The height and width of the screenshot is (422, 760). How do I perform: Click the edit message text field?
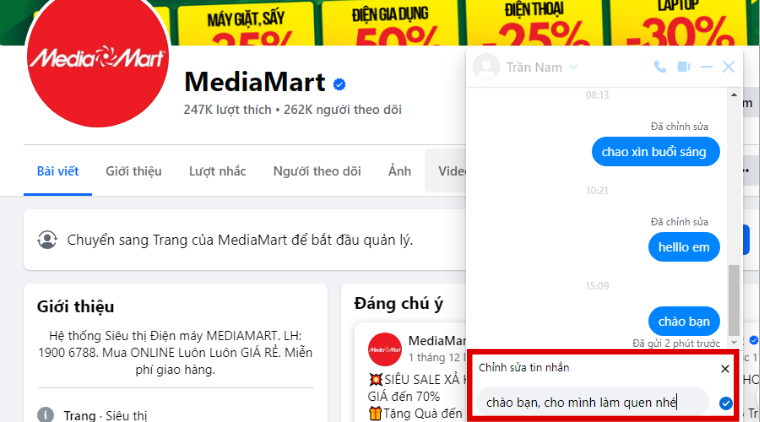tap(592, 403)
